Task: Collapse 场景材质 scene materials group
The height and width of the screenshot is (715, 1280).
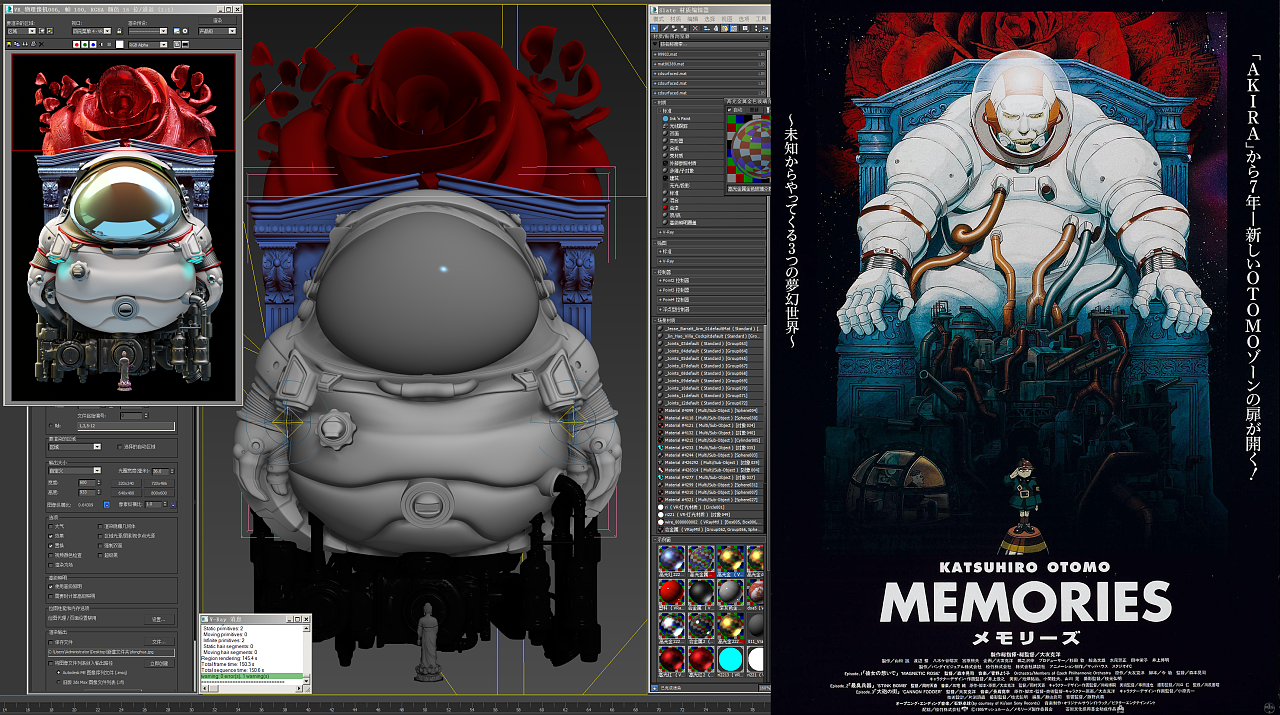Action: [709, 320]
